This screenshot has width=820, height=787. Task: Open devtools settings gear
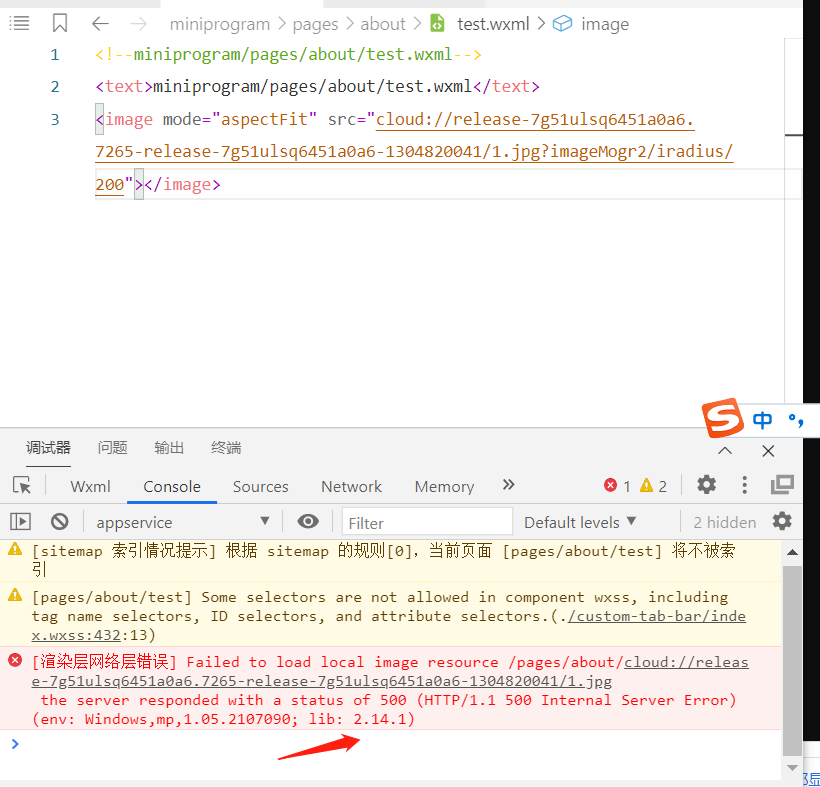click(x=707, y=485)
